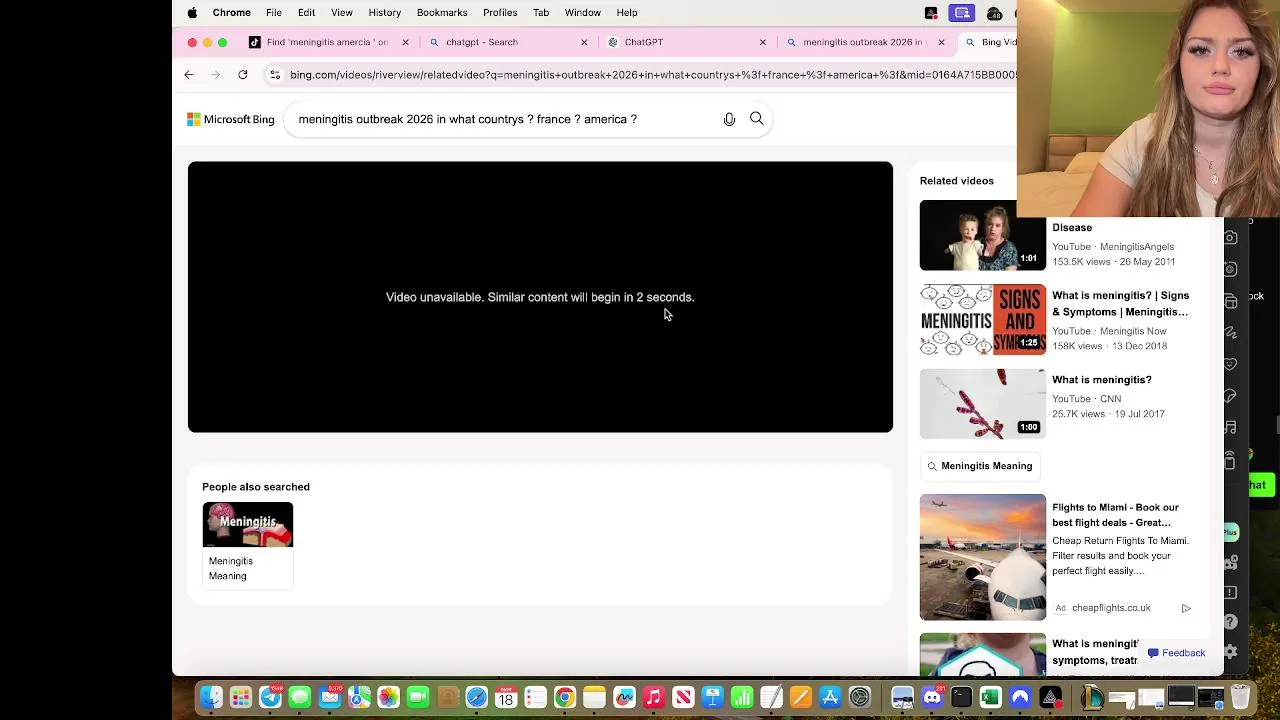Open Messages in the Dock
Image resolution: width=1280 pixels, height=720 pixels.
[x=300, y=697]
